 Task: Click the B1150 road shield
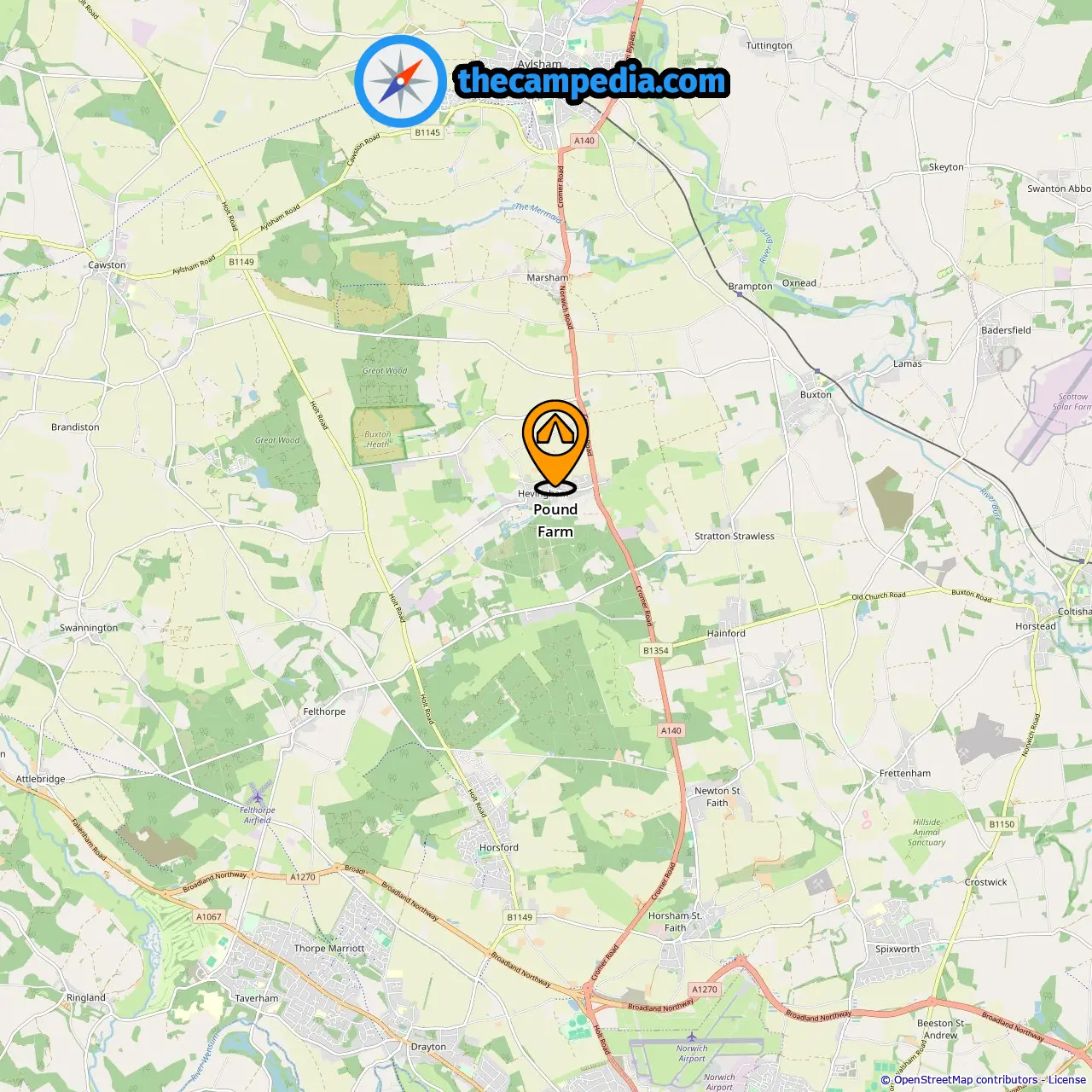1002,824
